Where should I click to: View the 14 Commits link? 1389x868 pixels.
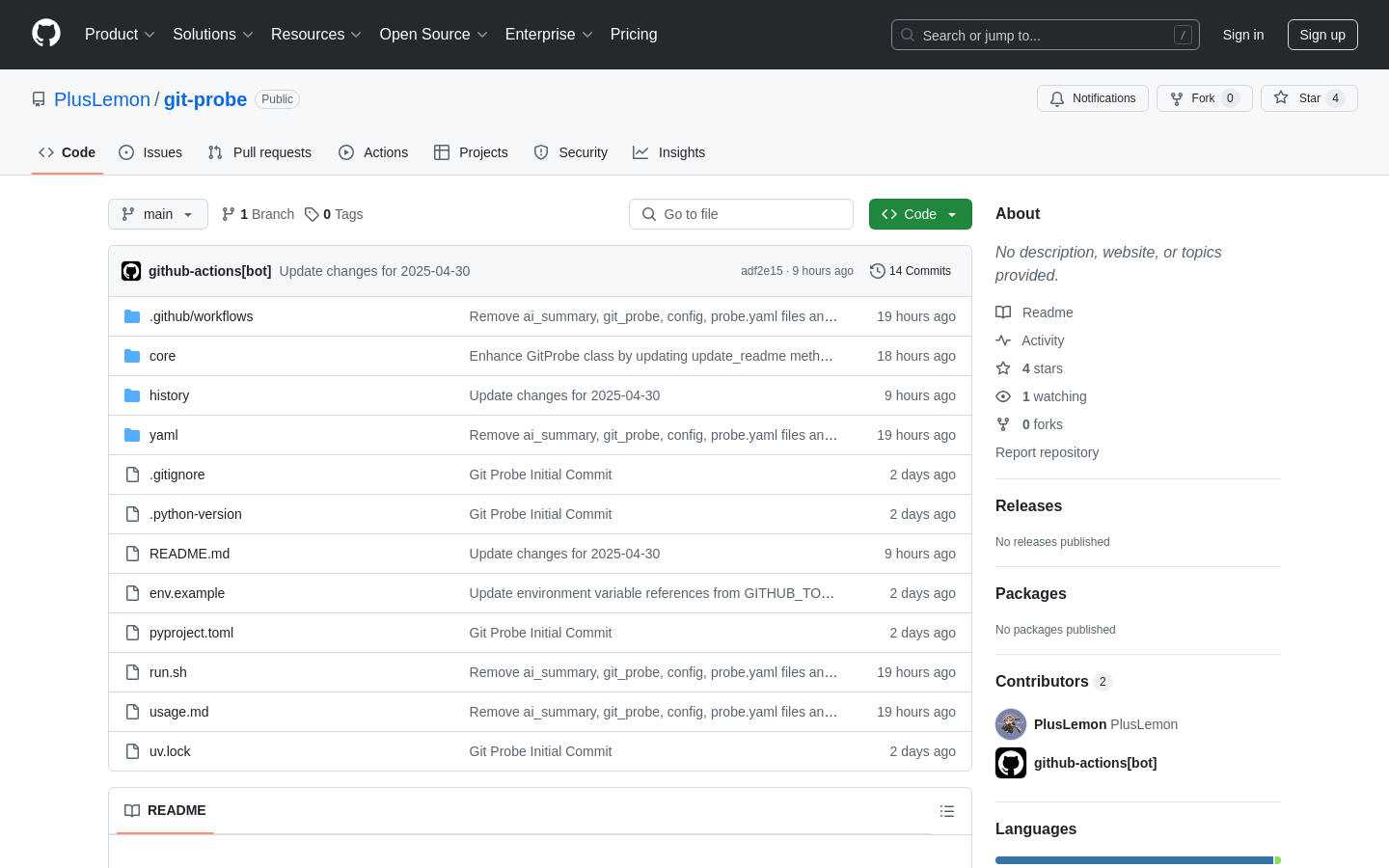click(911, 271)
